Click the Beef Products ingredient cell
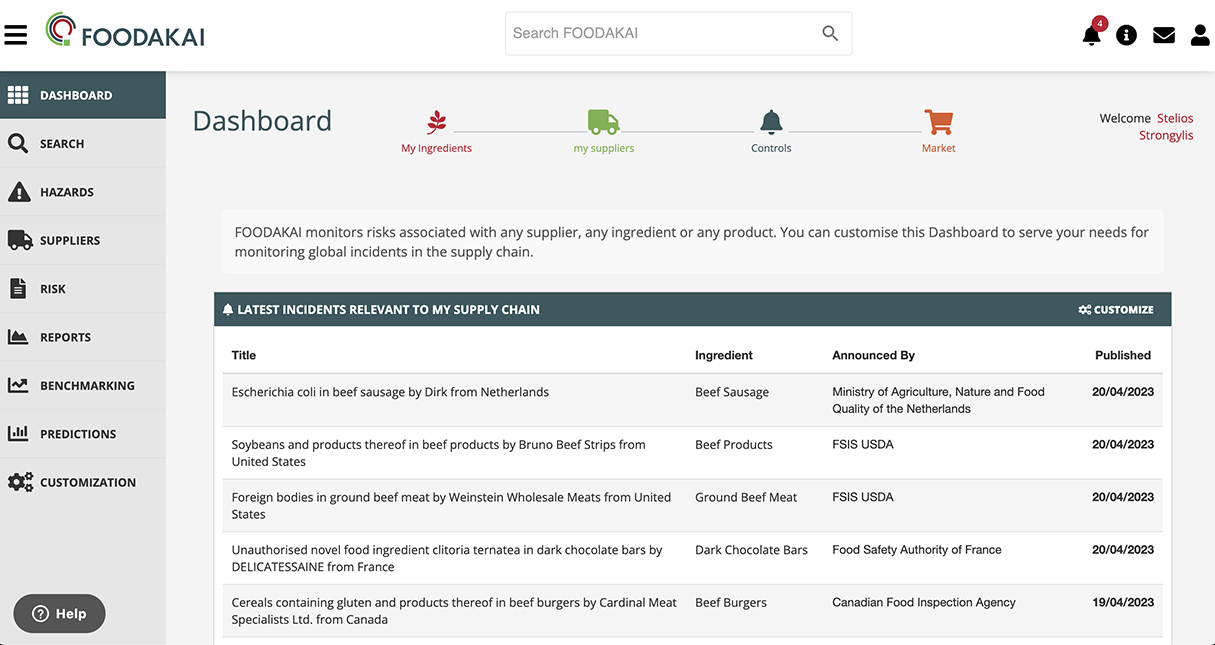The image size is (1215, 645). pos(734,445)
